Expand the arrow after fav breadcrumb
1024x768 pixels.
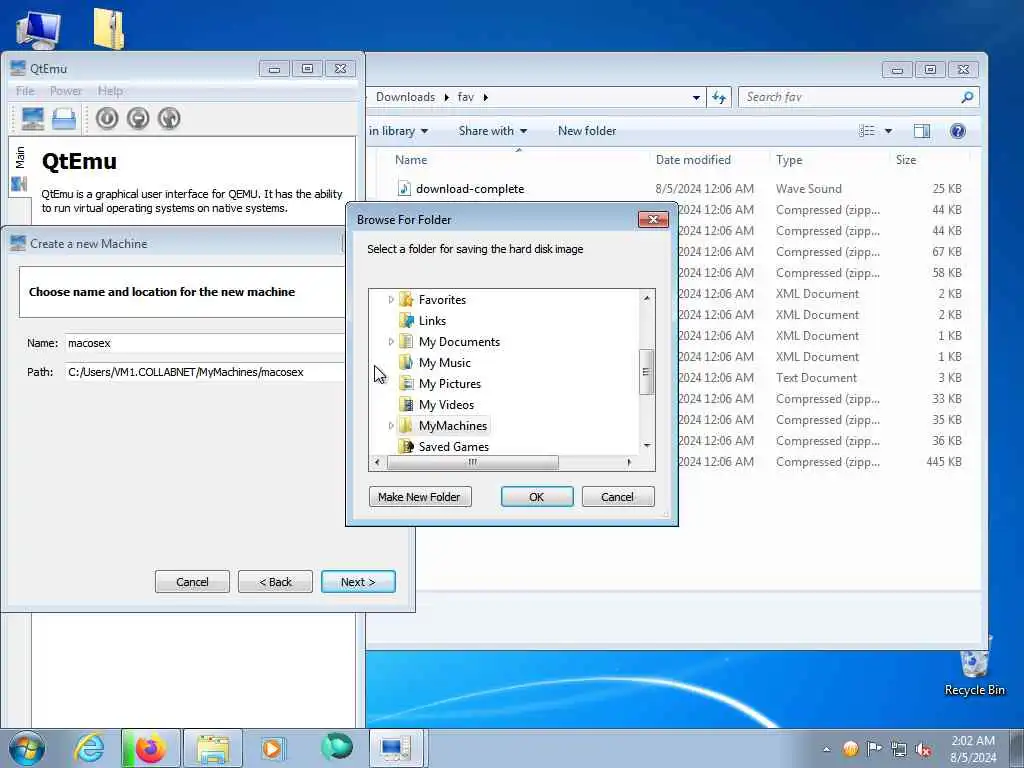point(486,97)
